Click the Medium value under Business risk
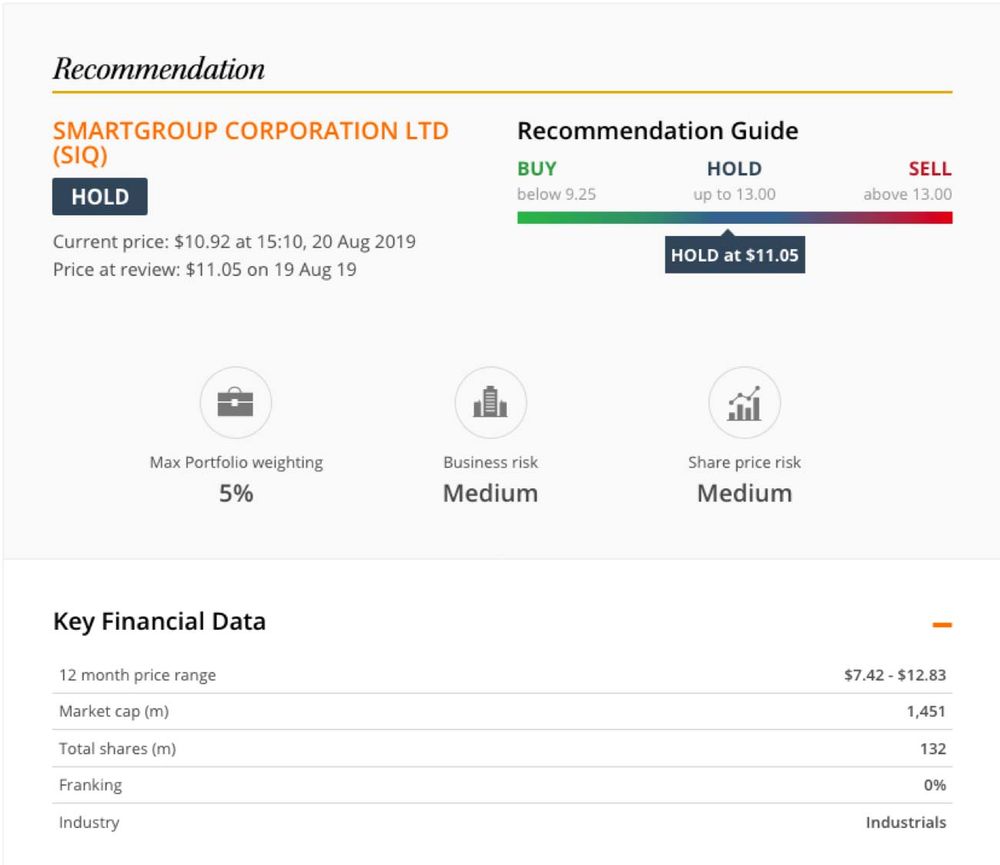This screenshot has height=865, width=1000. click(x=490, y=493)
